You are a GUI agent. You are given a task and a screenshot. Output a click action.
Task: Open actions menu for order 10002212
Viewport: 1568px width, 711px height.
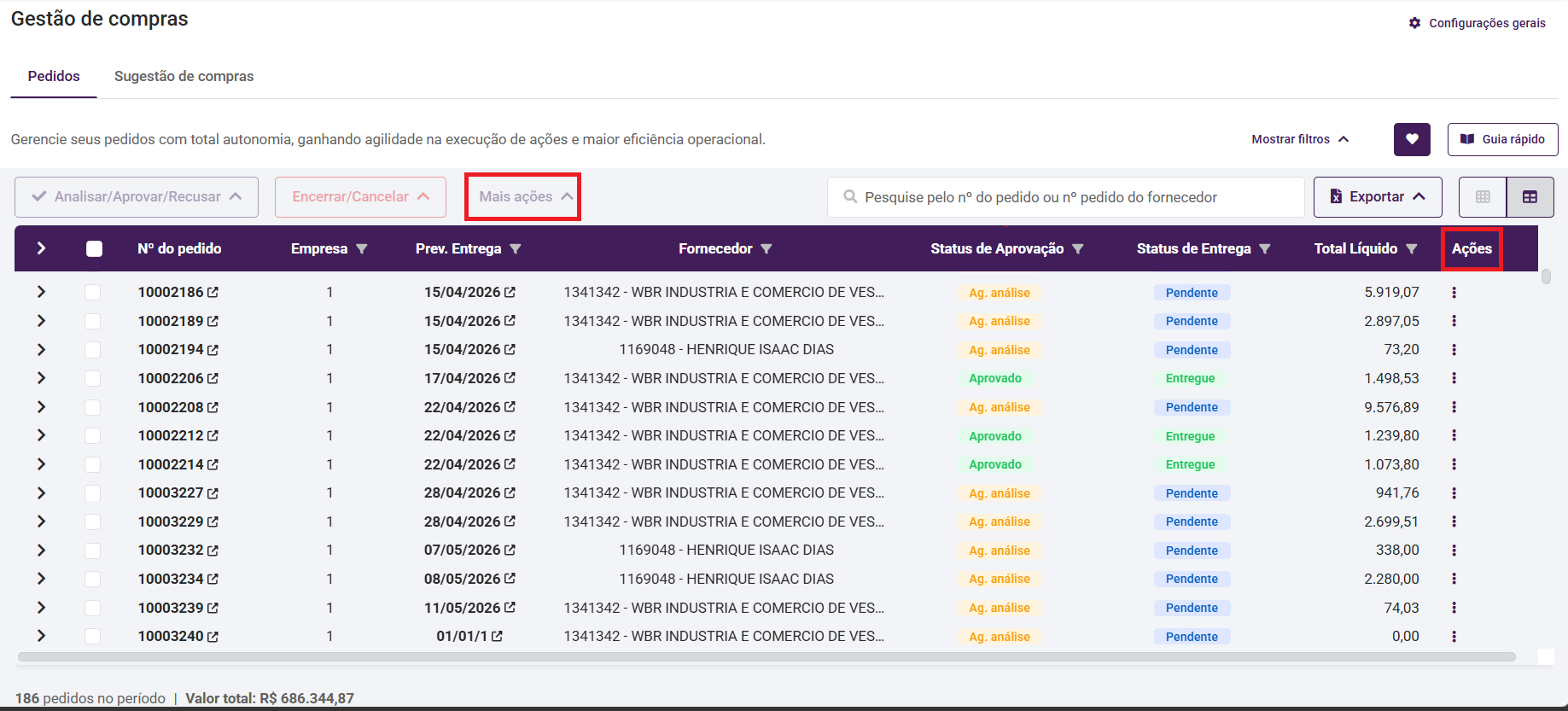[1454, 435]
